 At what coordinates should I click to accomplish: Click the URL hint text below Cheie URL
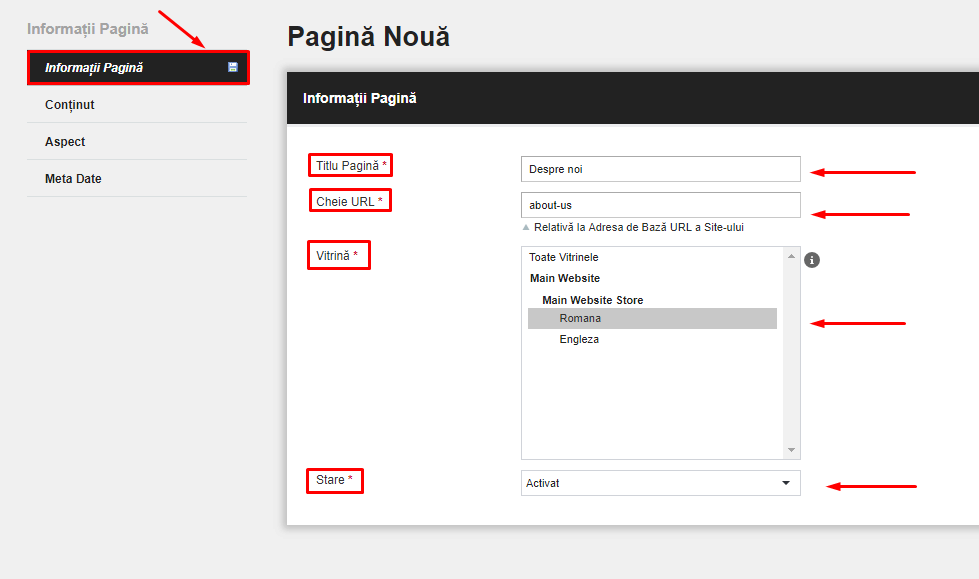[x=639, y=227]
